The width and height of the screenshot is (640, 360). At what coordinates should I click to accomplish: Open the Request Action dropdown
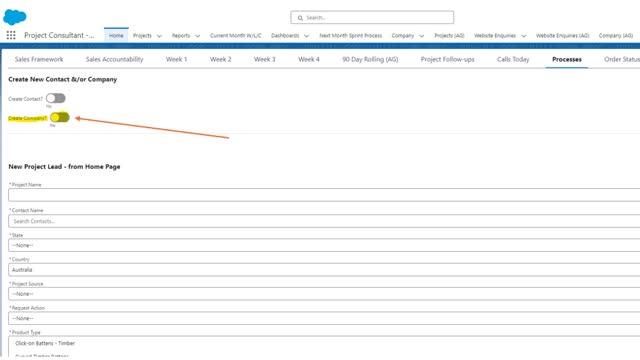(324, 318)
